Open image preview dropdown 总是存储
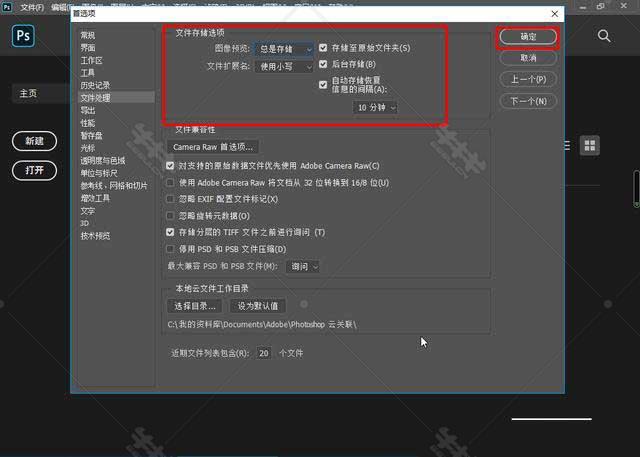 coord(284,49)
